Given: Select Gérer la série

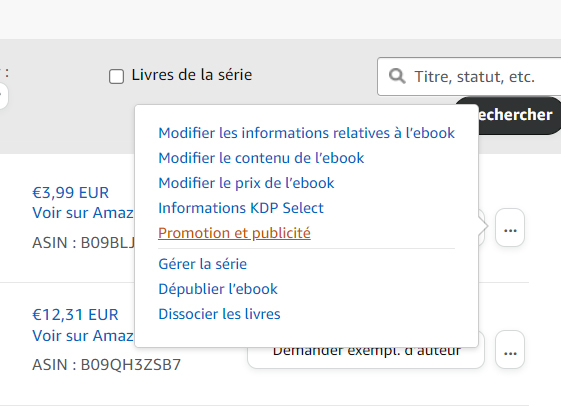Looking at the screenshot, I should pyautogui.click(x=203, y=264).
